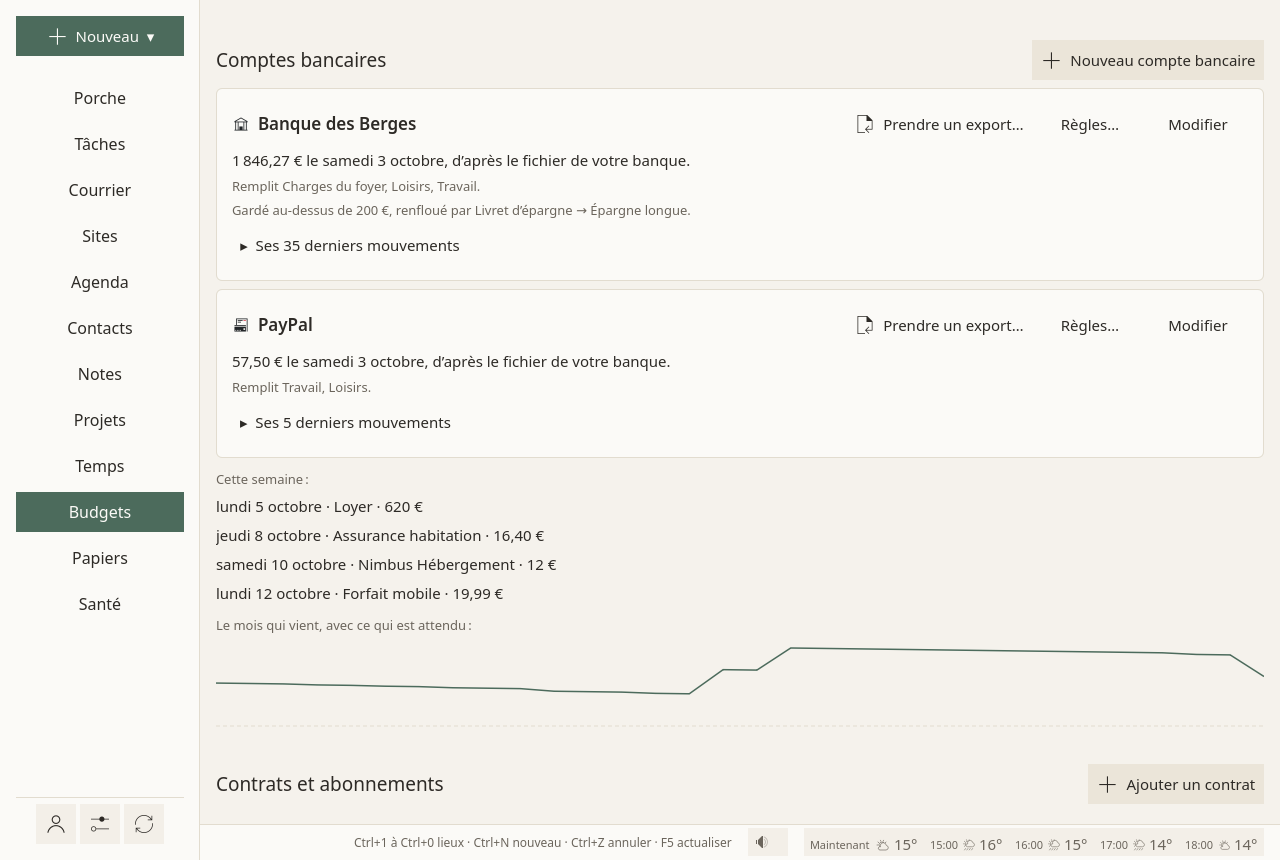Select Budgets in the sidebar

coord(100,512)
